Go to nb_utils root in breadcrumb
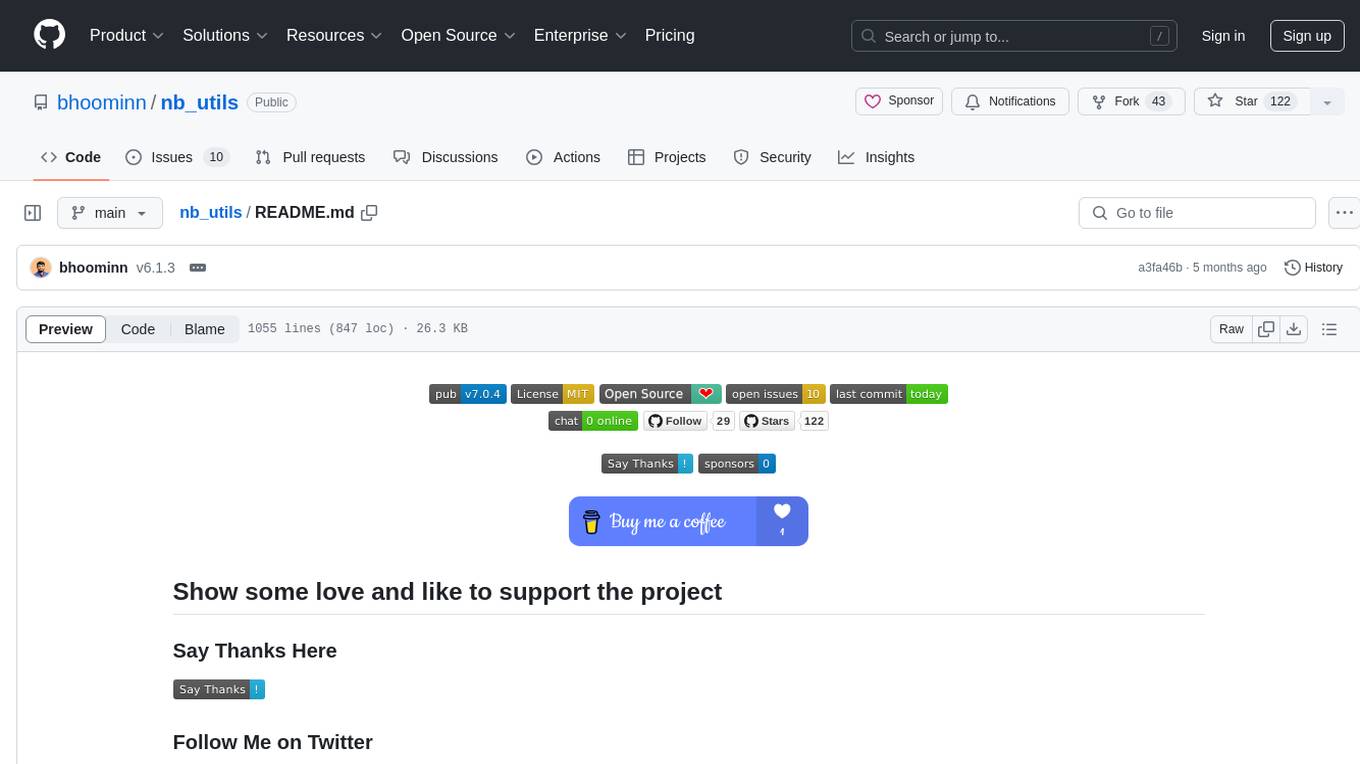1360x764 pixels. [x=211, y=212]
